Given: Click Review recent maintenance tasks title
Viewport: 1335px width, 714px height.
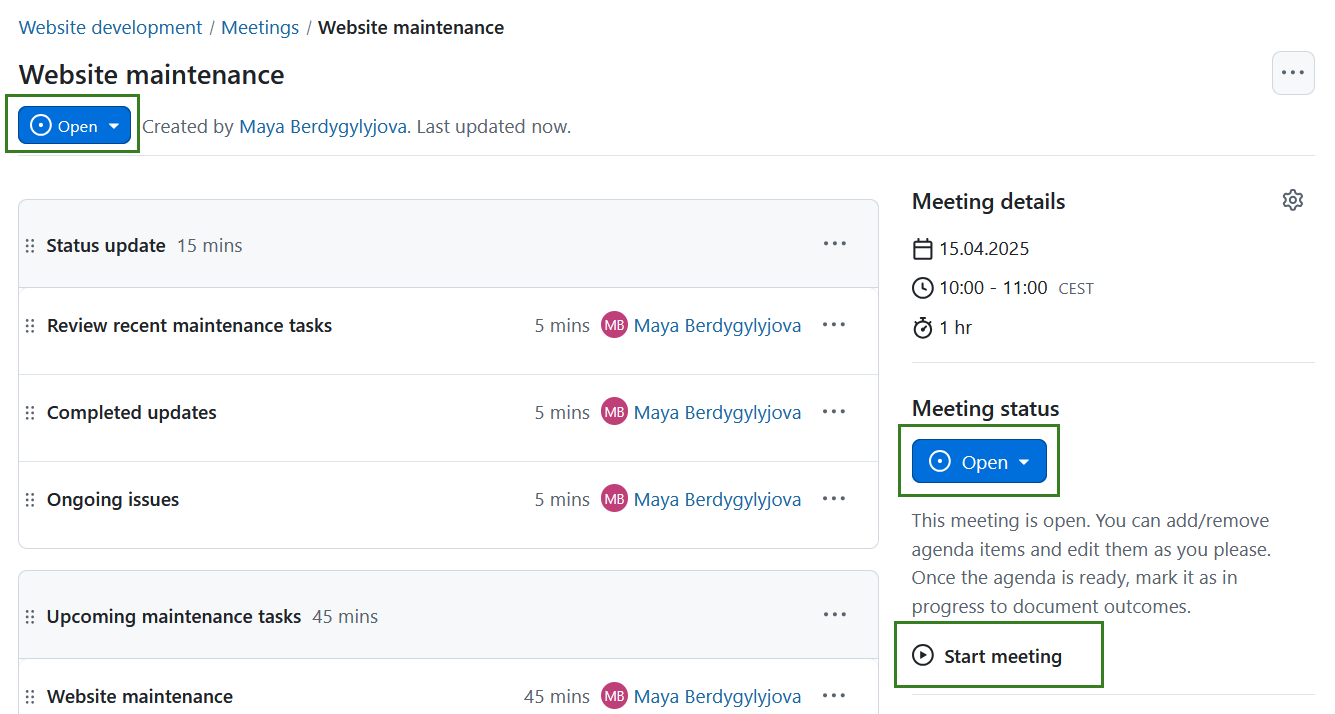Looking at the screenshot, I should coord(189,325).
